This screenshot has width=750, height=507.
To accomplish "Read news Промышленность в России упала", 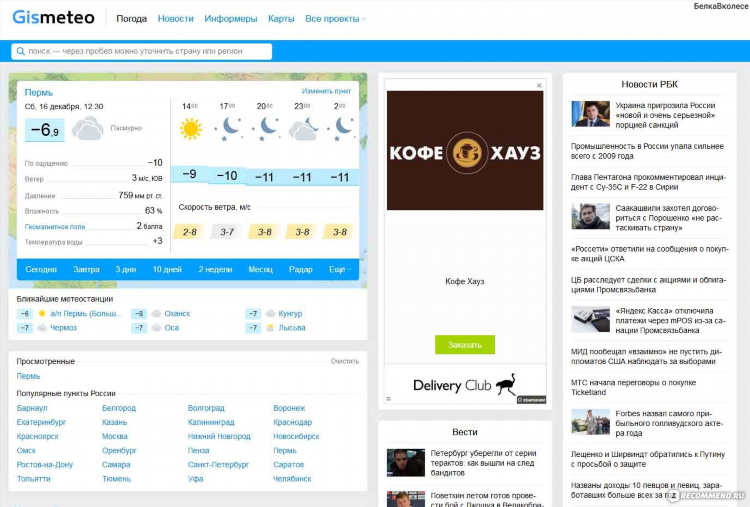I will click(647, 151).
